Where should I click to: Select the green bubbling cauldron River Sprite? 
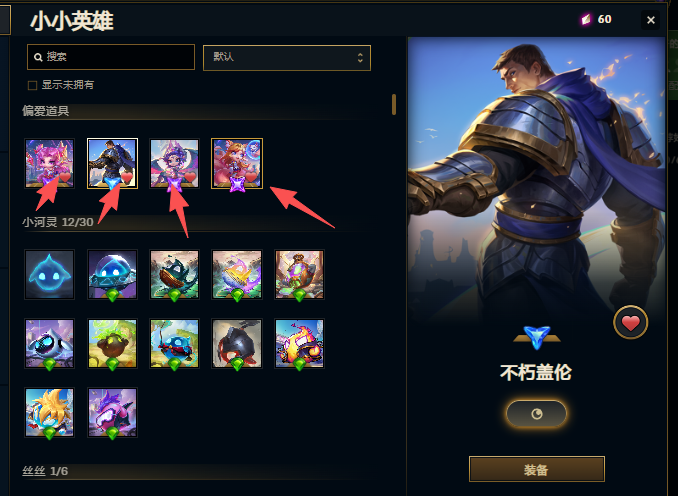click(x=112, y=344)
